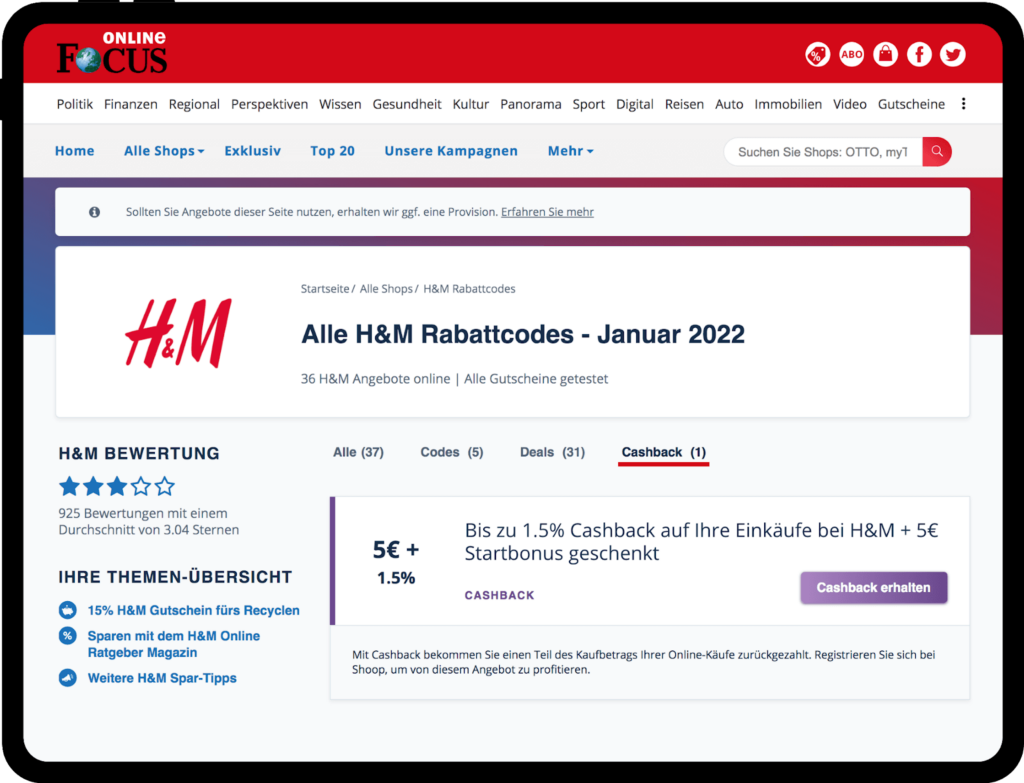The image size is (1024, 783).
Task: Open the Exklusiv page
Action: coord(252,151)
